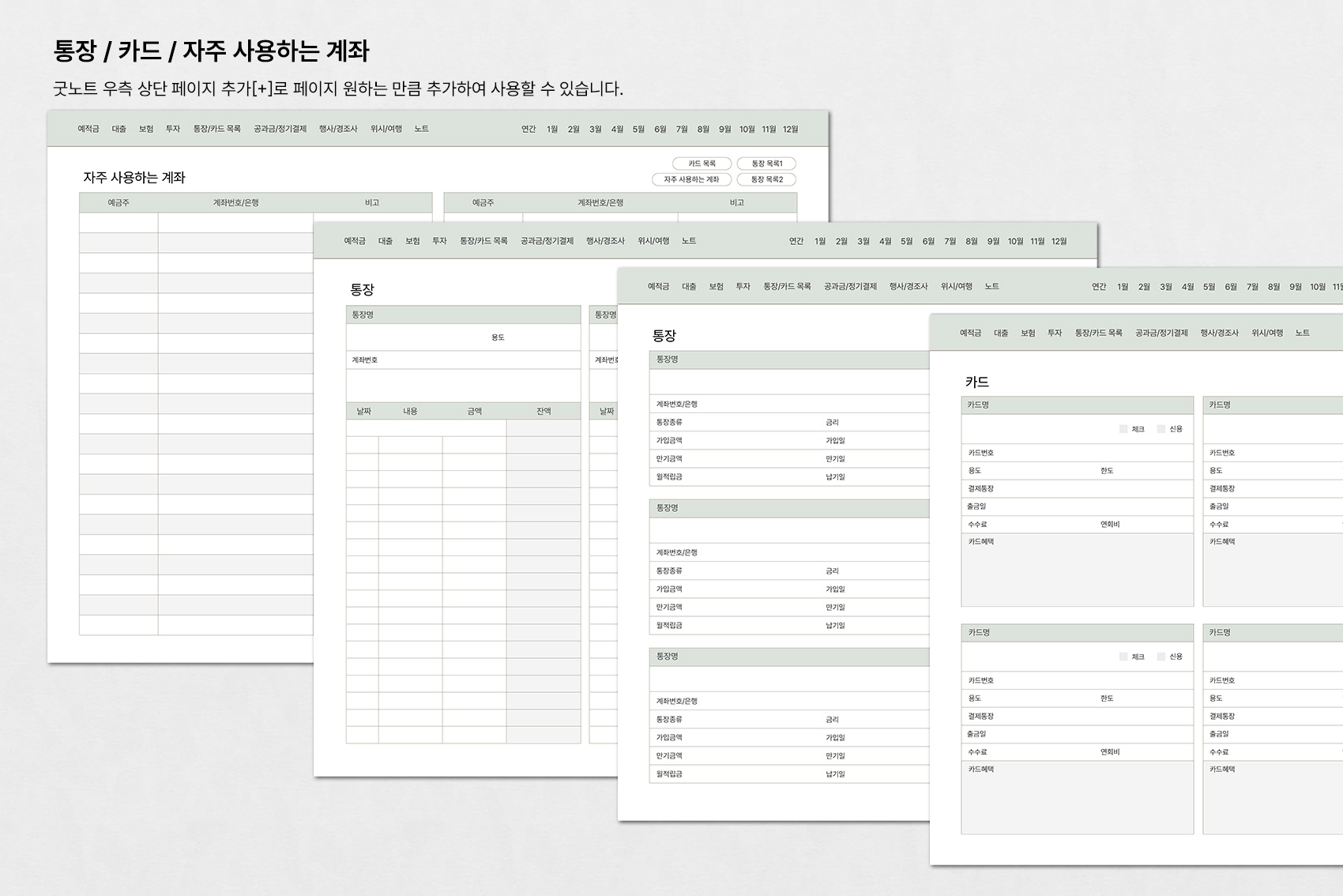Screen dimensions: 1343x896
Task: Open 투자 tab on second 통장 page
Action: tap(743, 287)
